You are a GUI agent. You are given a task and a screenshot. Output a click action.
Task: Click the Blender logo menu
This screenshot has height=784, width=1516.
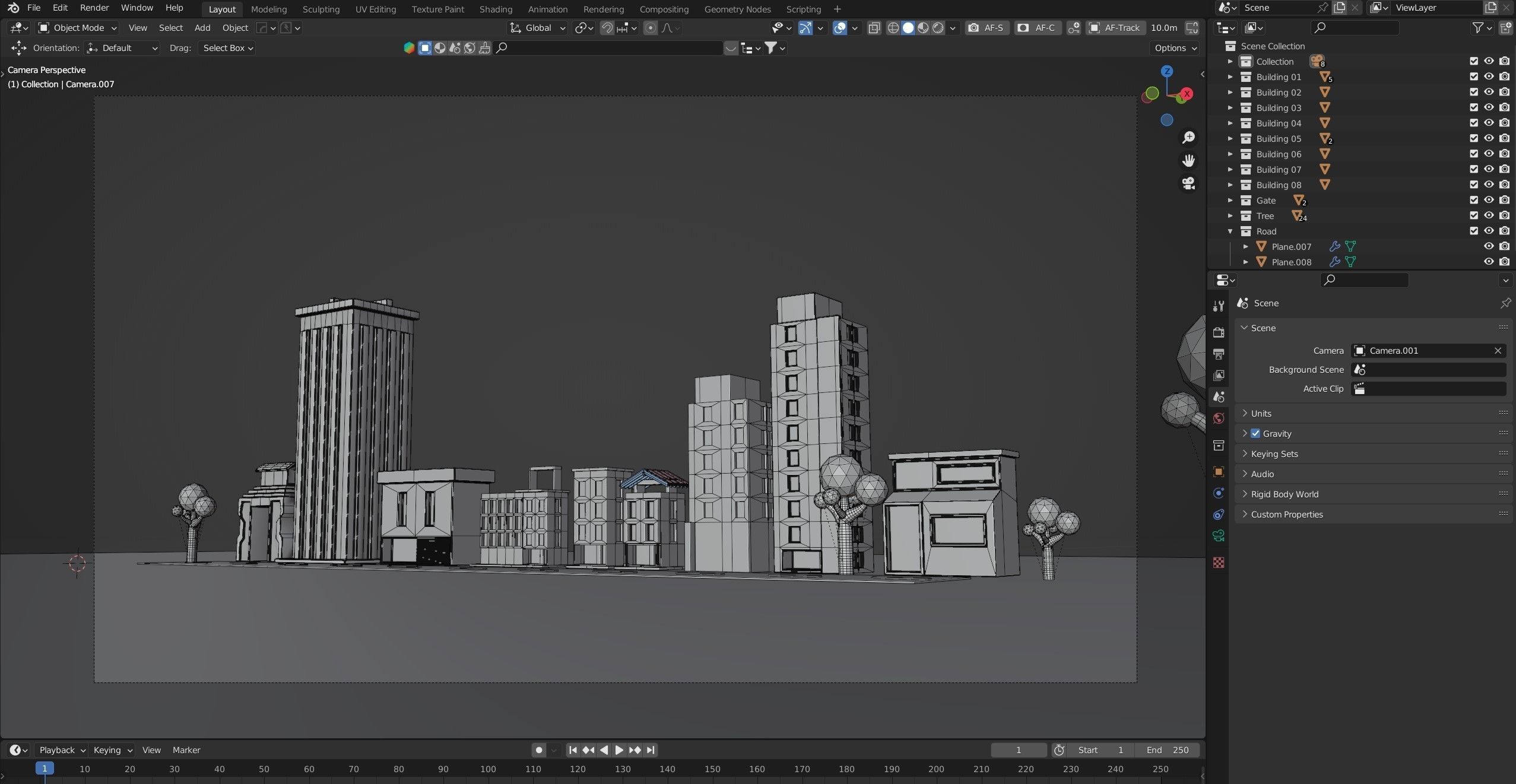13,8
